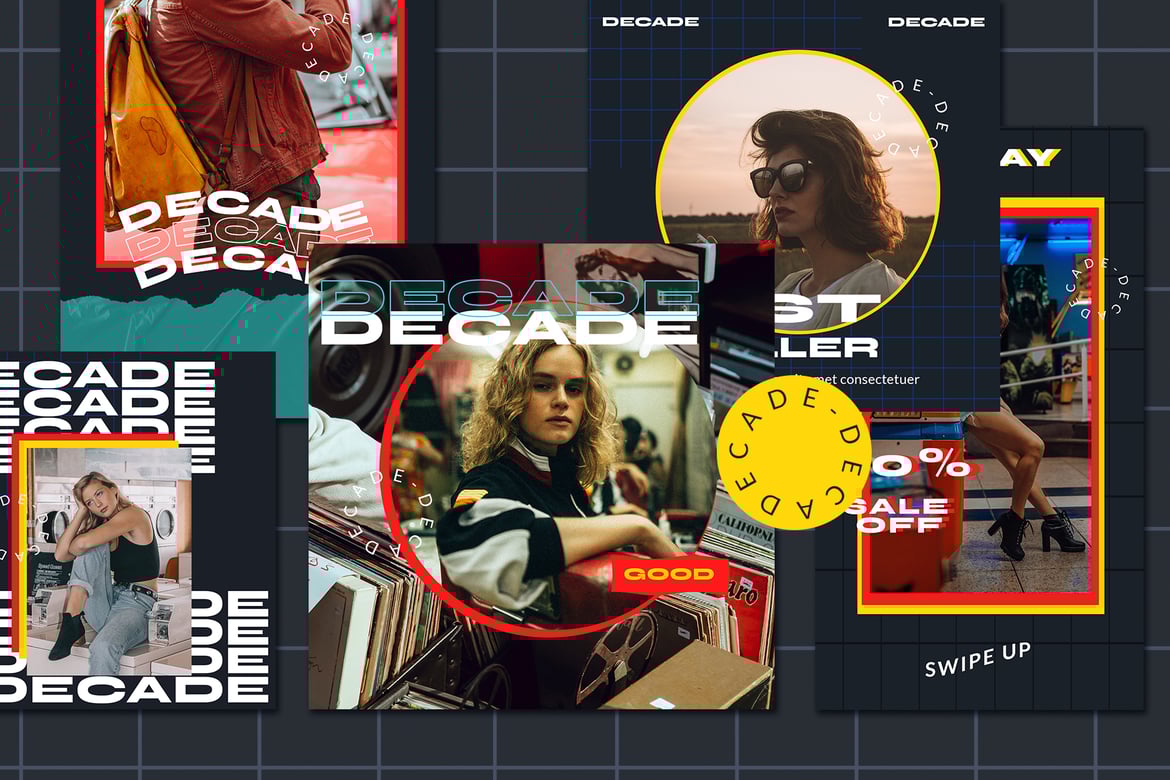Tap the SWIPE UP text

[x=977, y=660]
